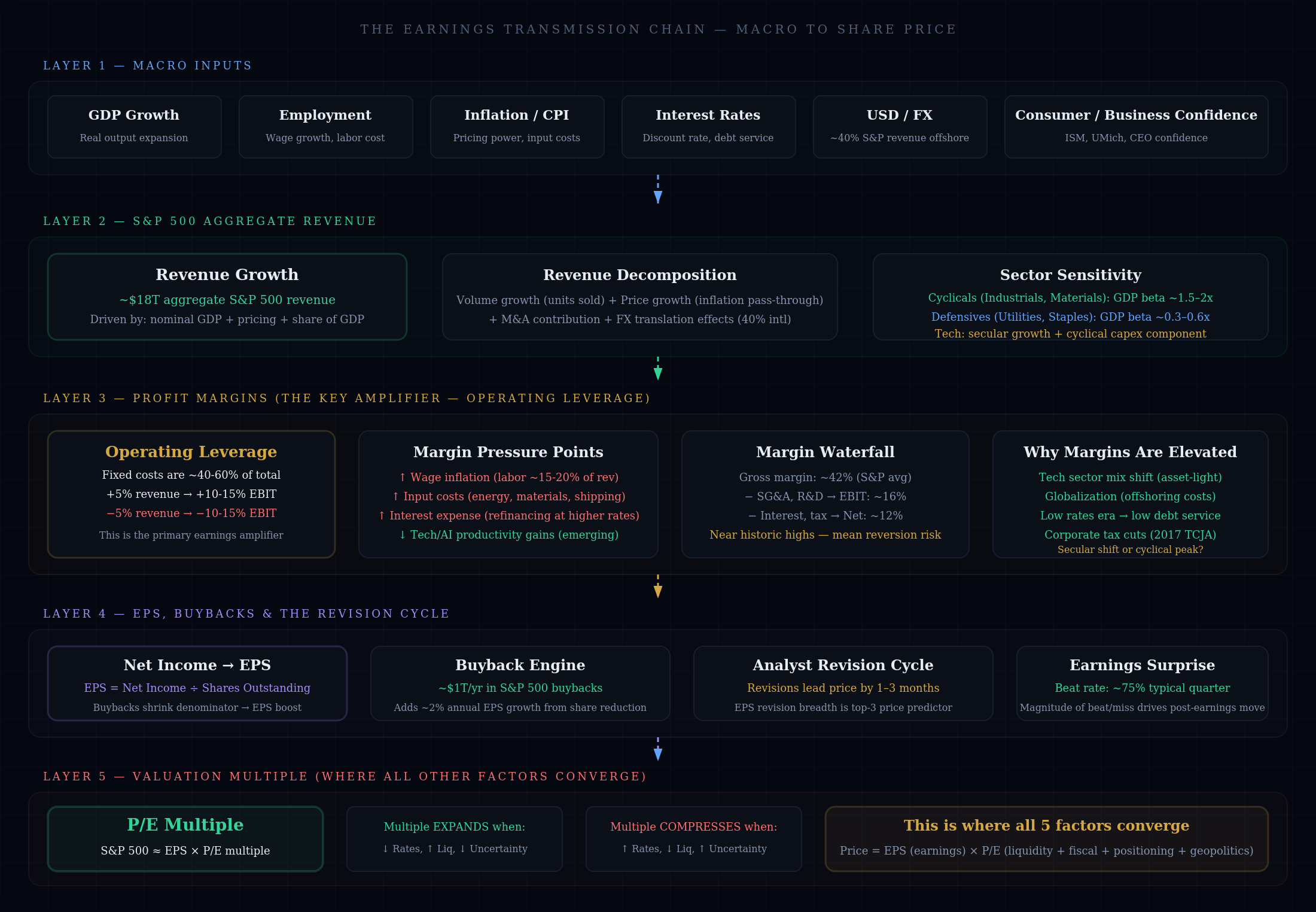1316x912 pixels.
Task: Click the GDP Growth card
Action: click(x=134, y=126)
